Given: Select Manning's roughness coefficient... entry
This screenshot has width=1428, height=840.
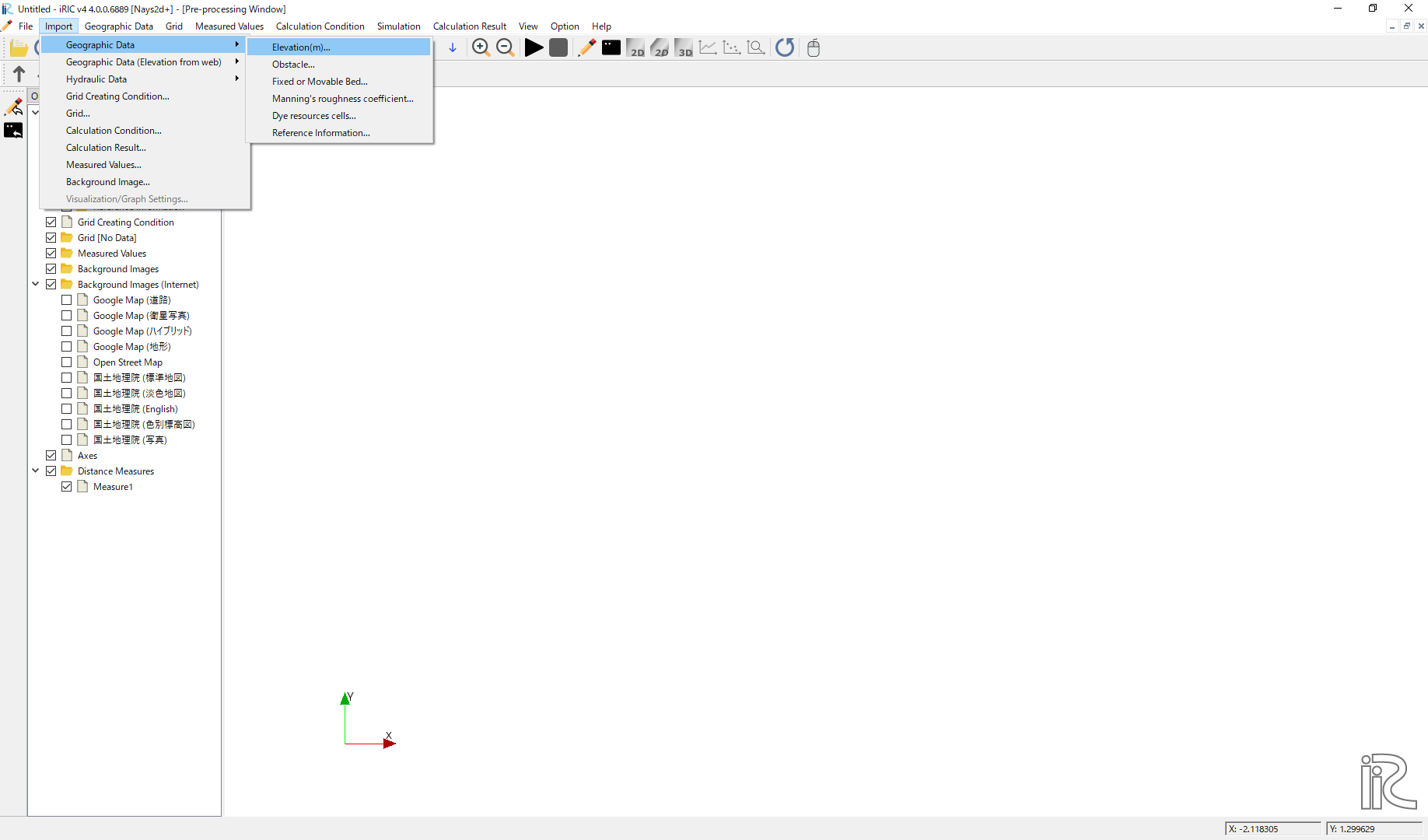Looking at the screenshot, I should coord(339,99).
